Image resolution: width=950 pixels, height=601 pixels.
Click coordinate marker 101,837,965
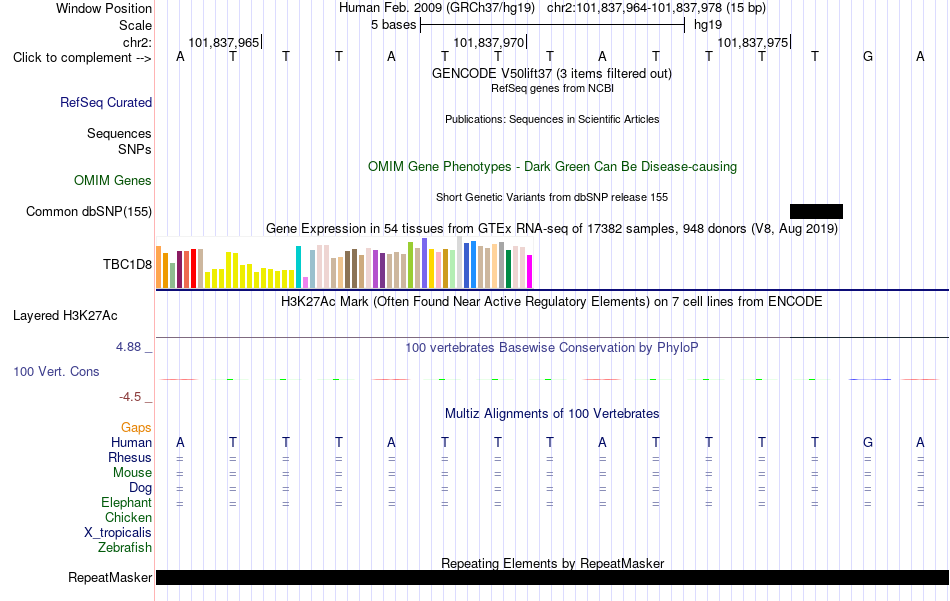click(224, 42)
